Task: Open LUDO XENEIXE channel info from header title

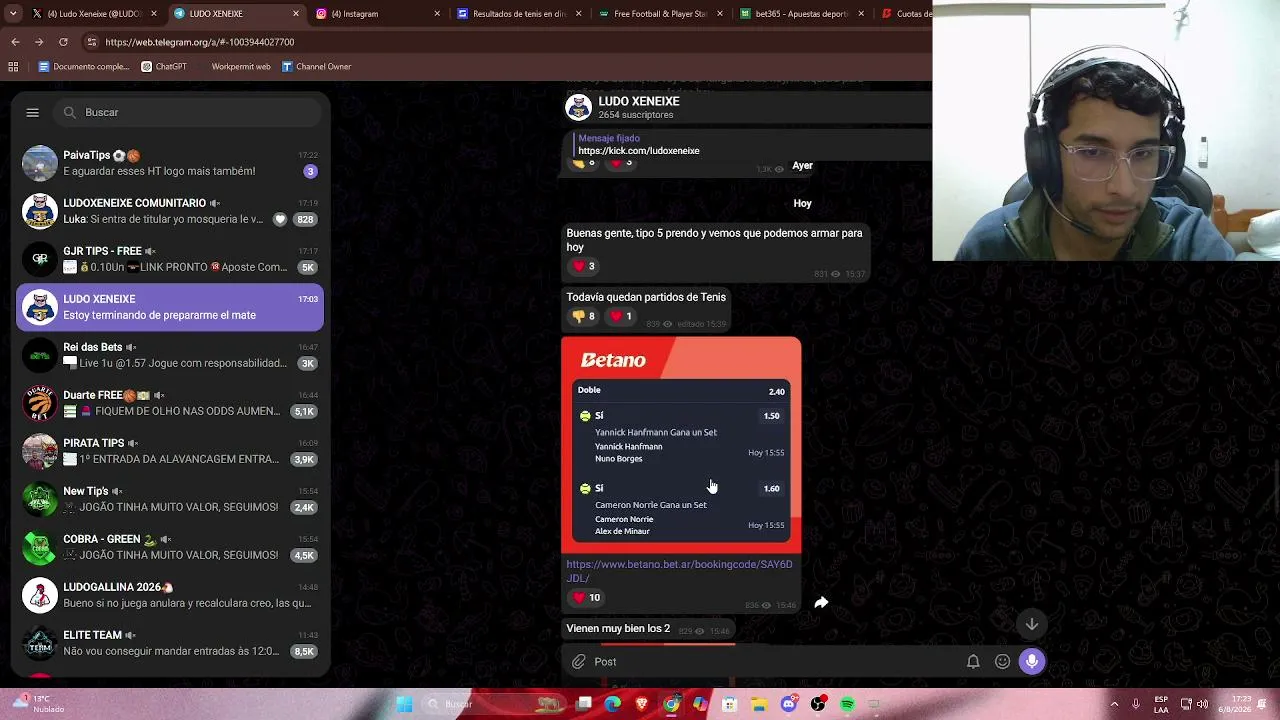Action: 638,101
